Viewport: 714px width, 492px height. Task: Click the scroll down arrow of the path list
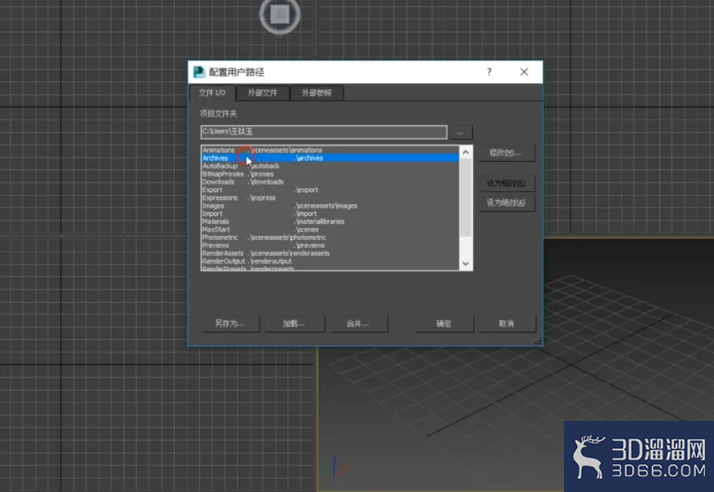[465, 264]
